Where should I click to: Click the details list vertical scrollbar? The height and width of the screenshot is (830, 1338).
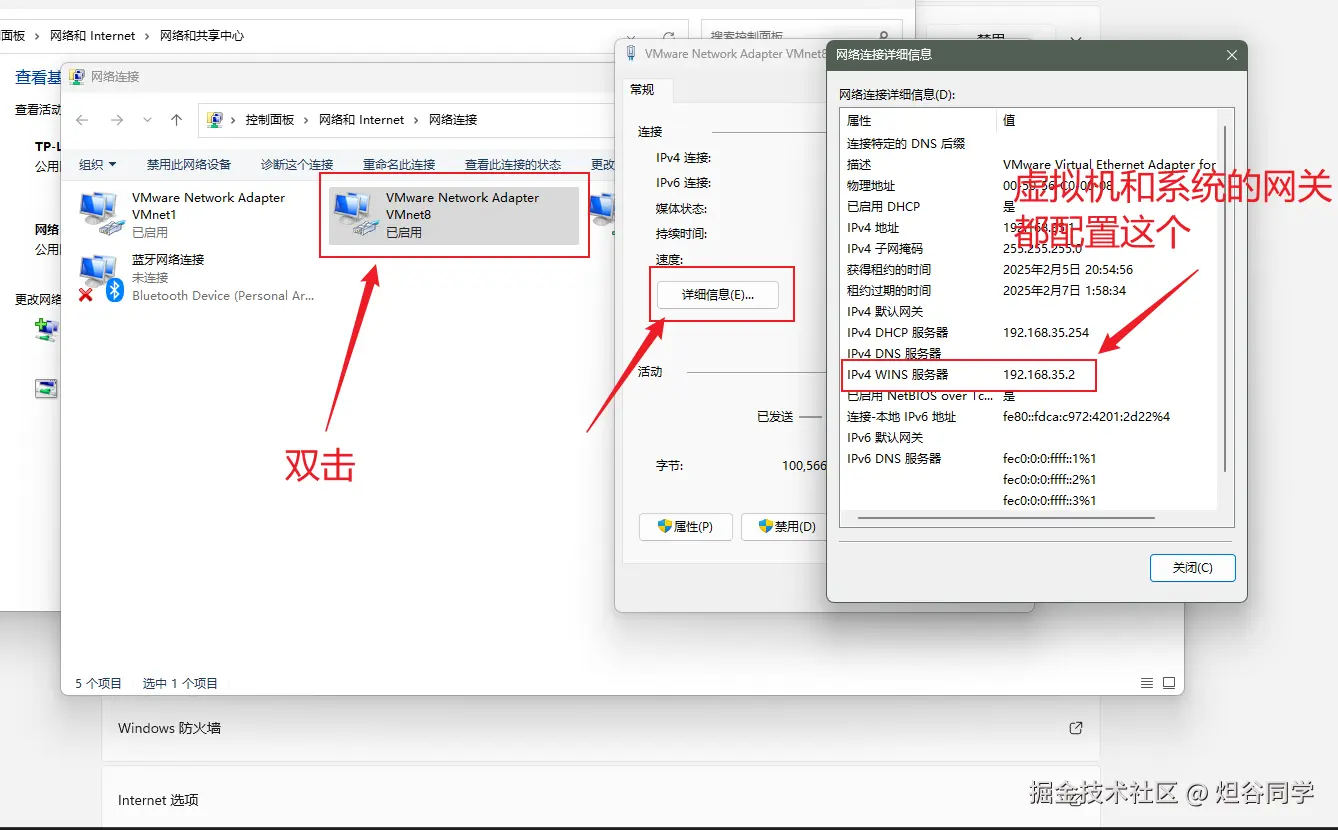tap(1225, 300)
